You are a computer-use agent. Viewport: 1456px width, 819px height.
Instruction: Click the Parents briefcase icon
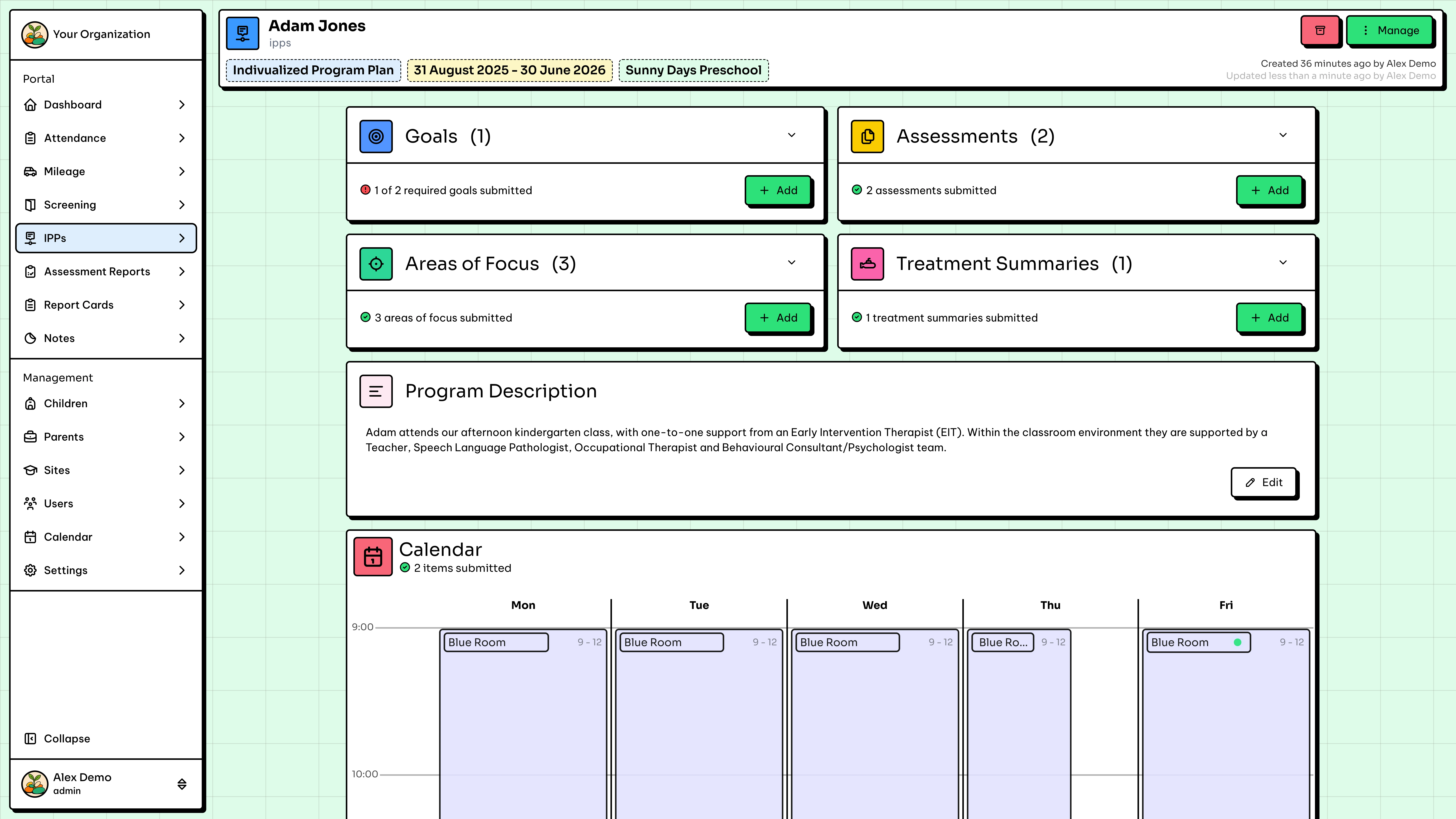pos(31,437)
